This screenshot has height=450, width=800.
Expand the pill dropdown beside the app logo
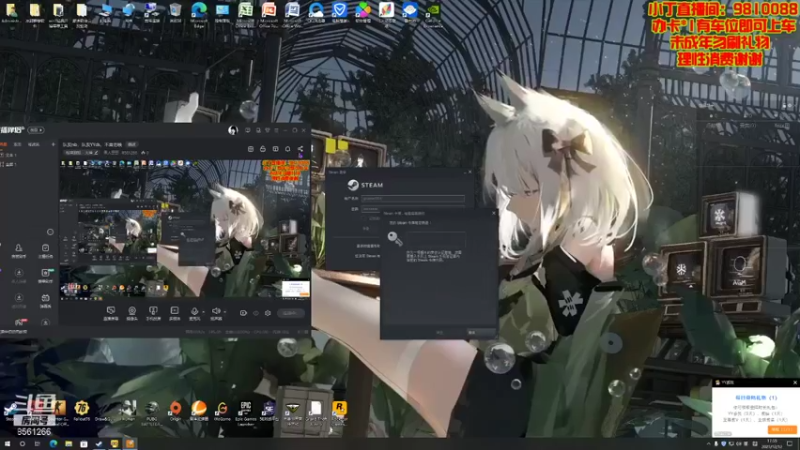tap(36, 130)
